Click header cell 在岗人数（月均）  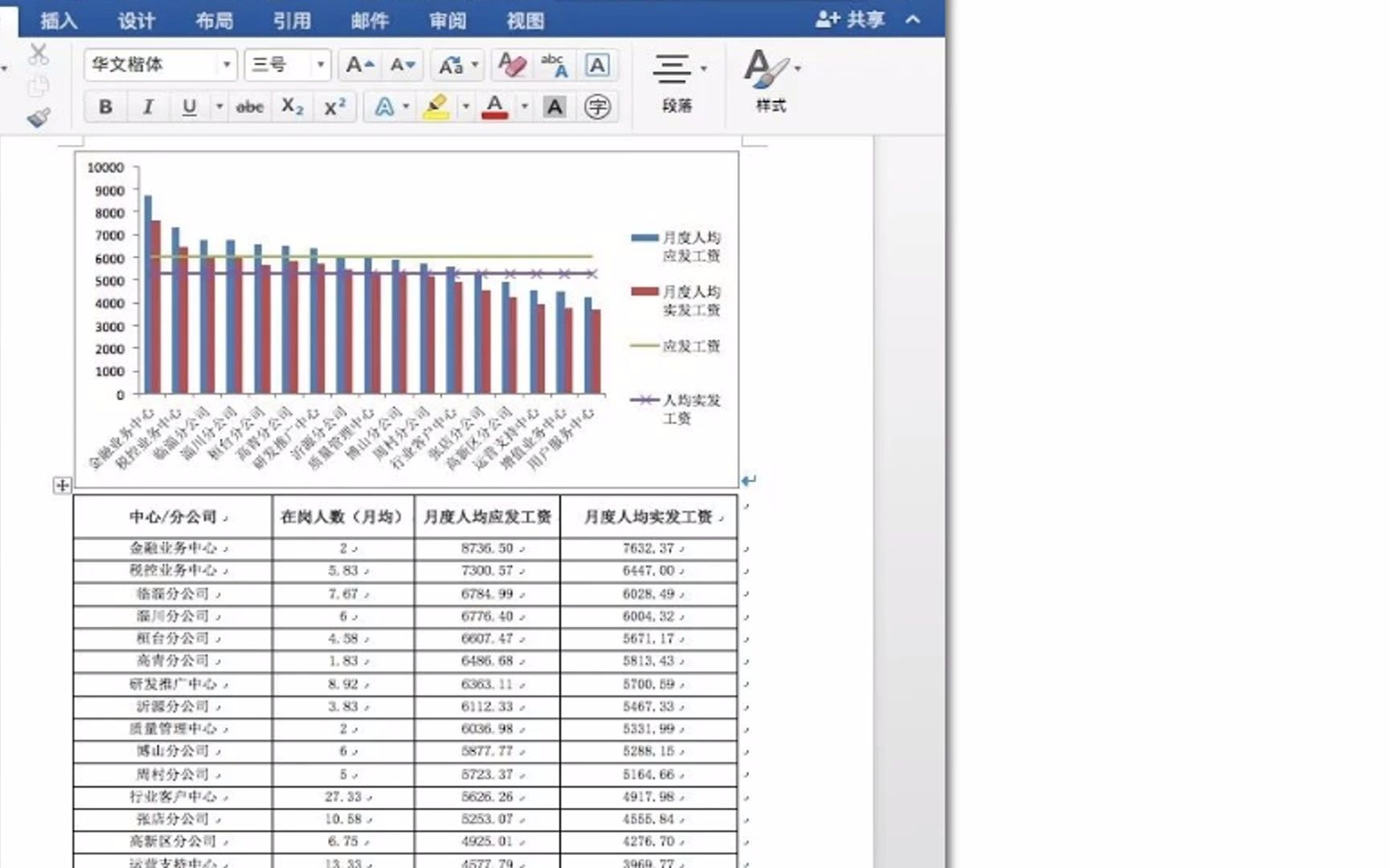pos(343,517)
